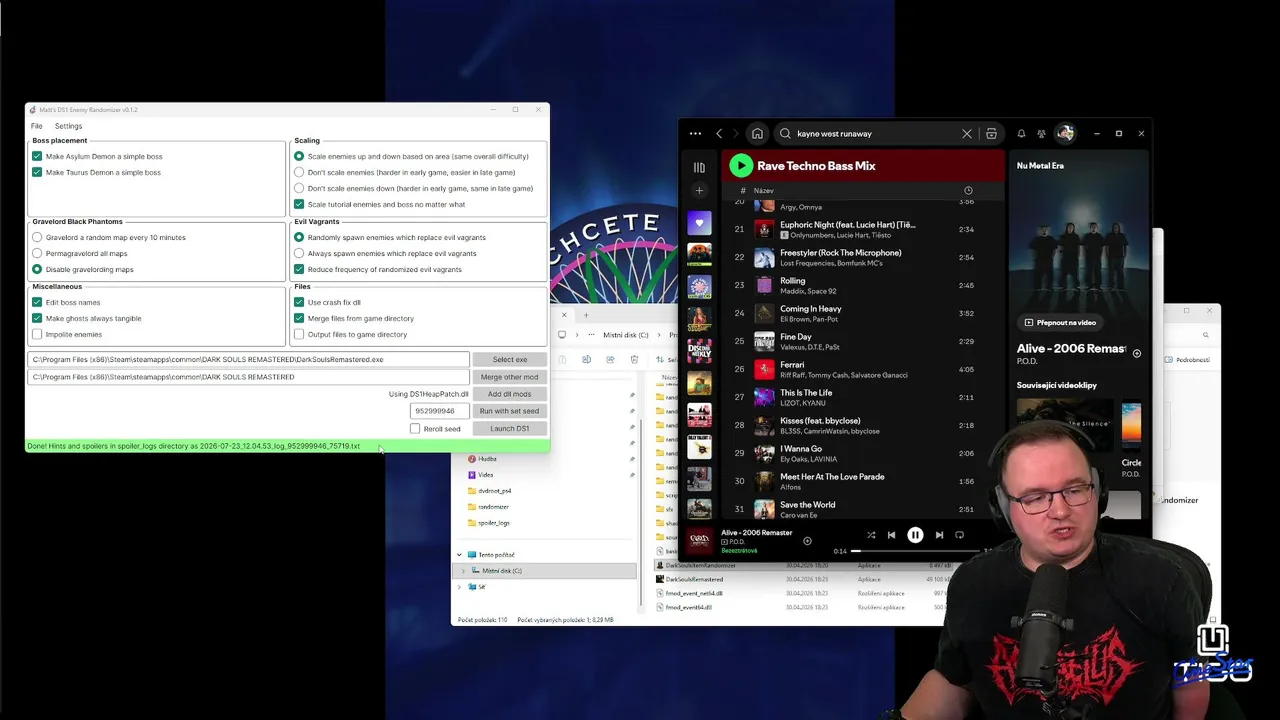
Task: Toggle Edit boss names checkbox
Action: coord(37,302)
